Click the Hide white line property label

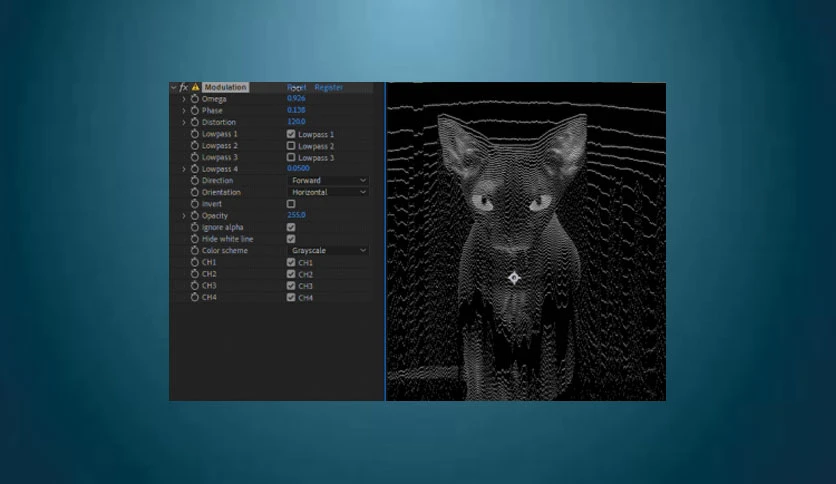point(228,239)
